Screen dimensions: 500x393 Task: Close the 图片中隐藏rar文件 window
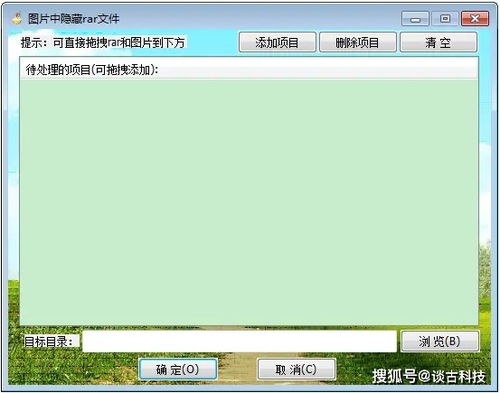pyautogui.click(x=475, y=19)
